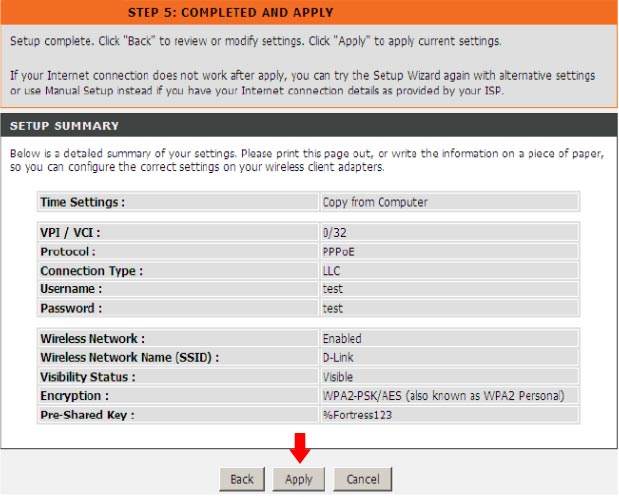Click the Wireless Network Name (SSID) label
The image size is (619, 497).
pos(129,358)
